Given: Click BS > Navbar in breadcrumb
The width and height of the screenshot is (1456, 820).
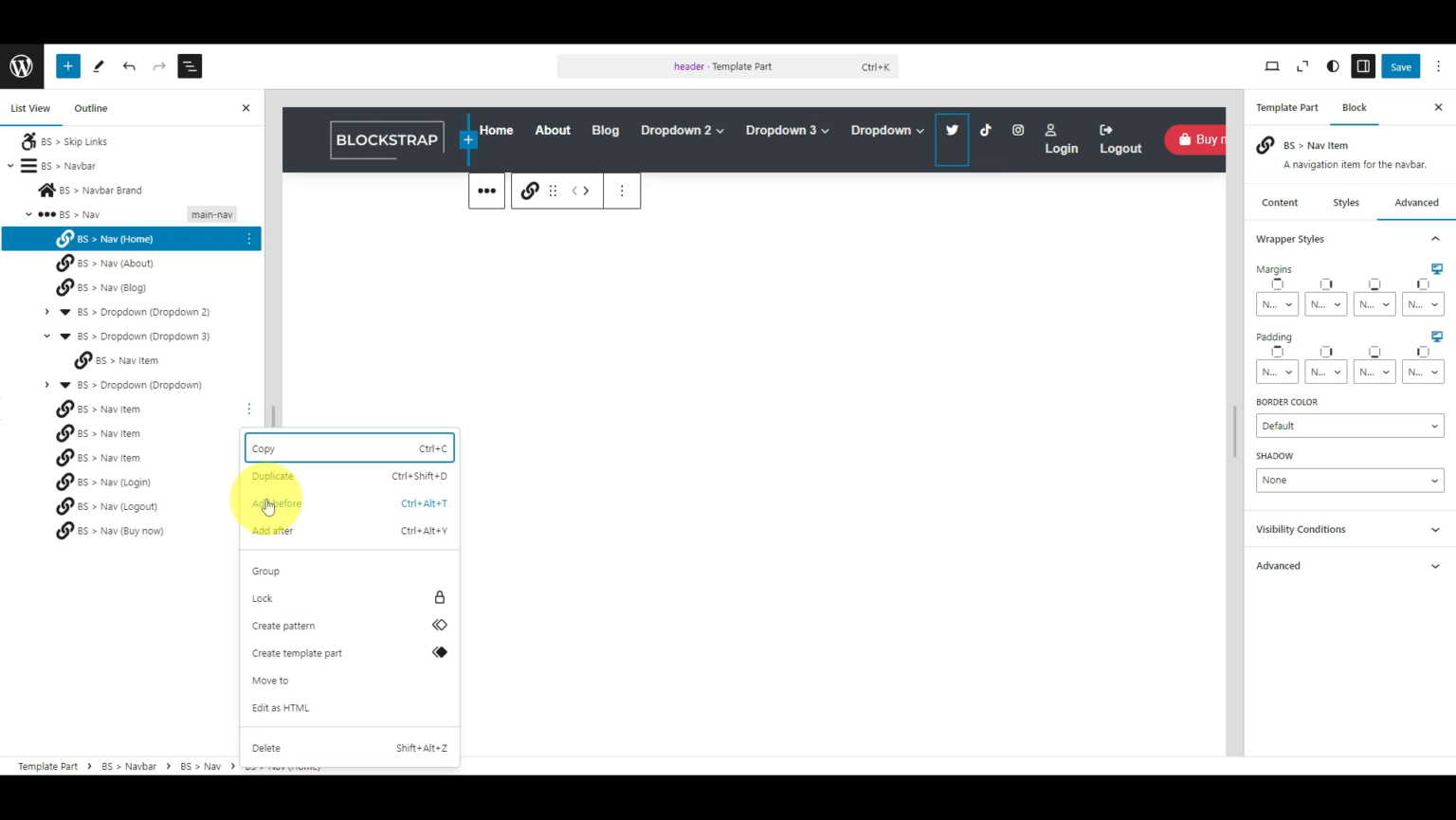Looking at the screenshot, I should click(x=129, y=766).
